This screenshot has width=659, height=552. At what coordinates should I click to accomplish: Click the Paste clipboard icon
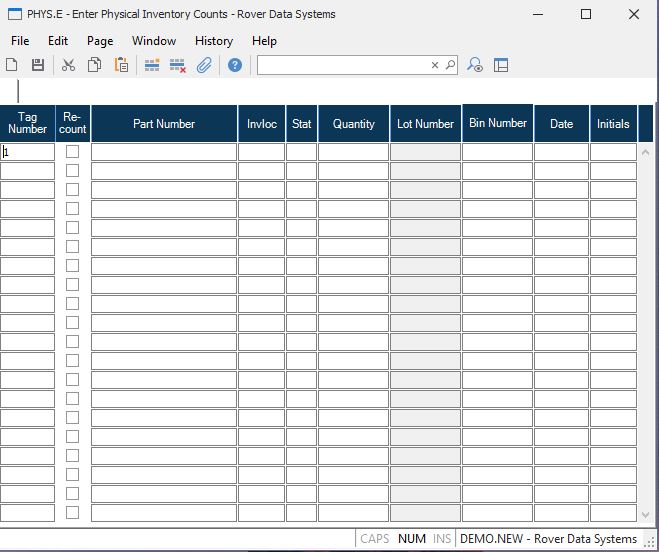pyautogui.click(x=121, y=65)
